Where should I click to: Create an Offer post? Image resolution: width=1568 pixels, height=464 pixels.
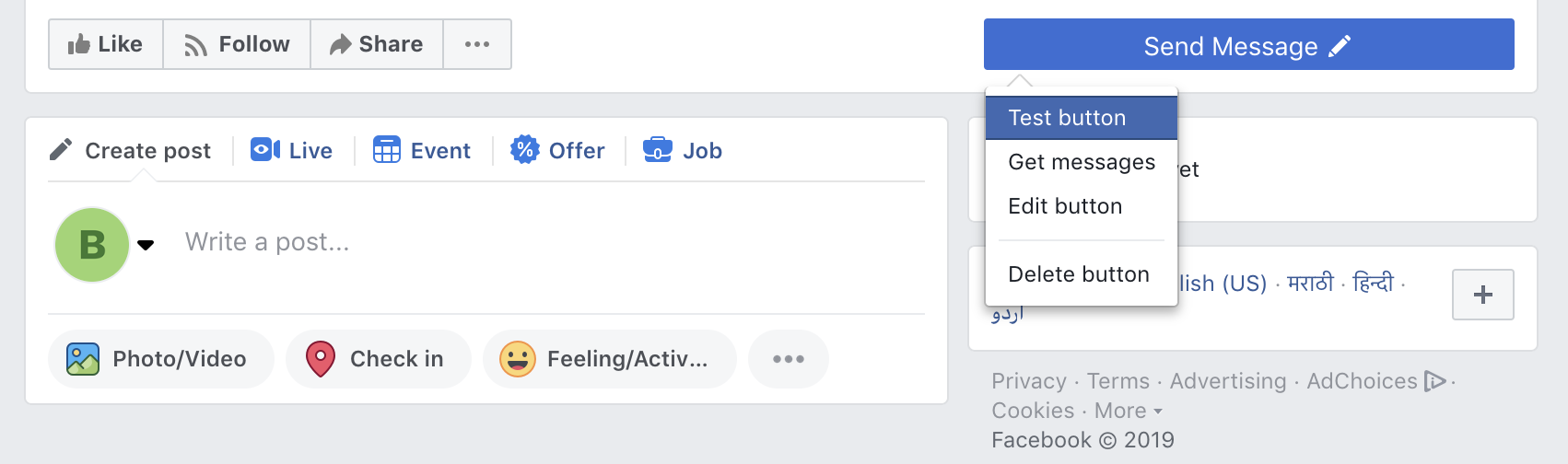558,150
